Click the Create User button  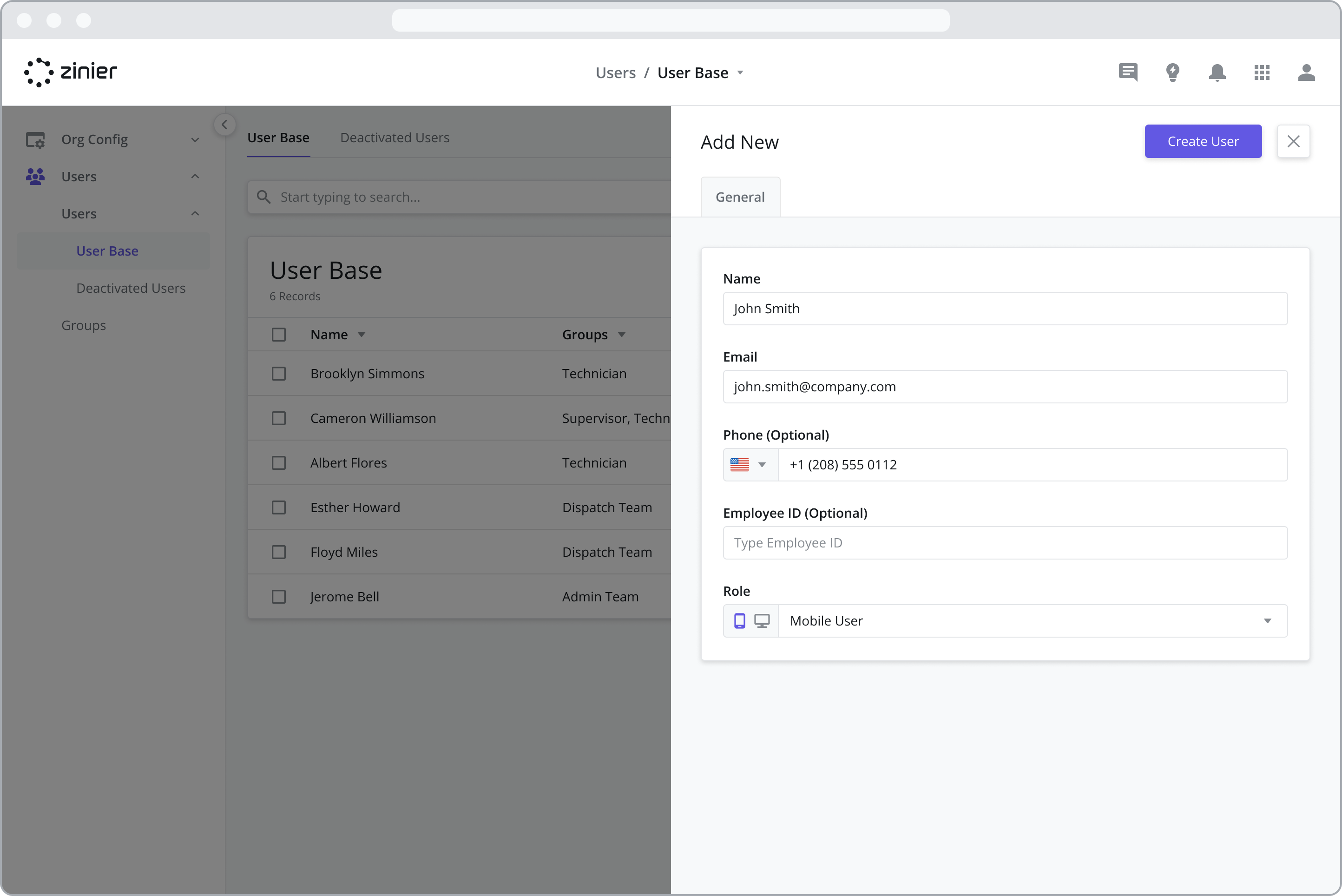click(1203, 141)
